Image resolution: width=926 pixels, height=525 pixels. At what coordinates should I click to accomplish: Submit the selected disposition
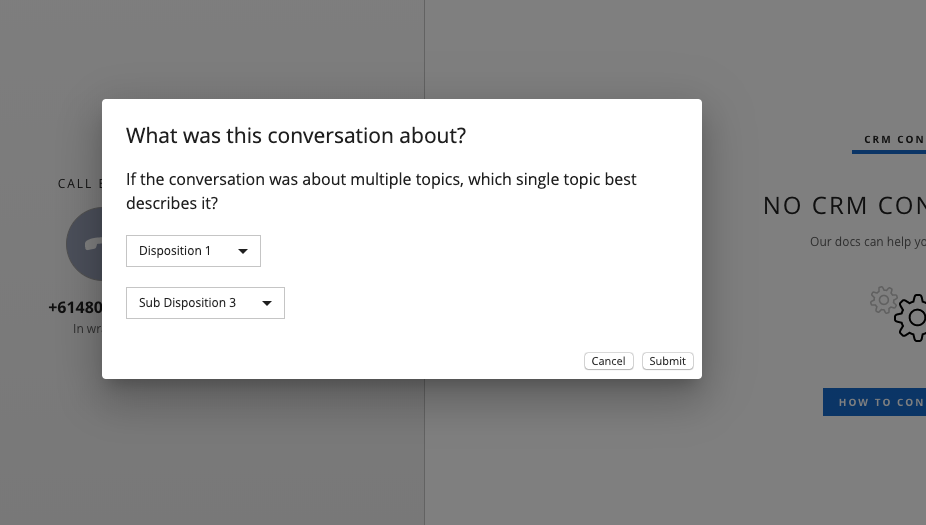[x=667, y=361]
